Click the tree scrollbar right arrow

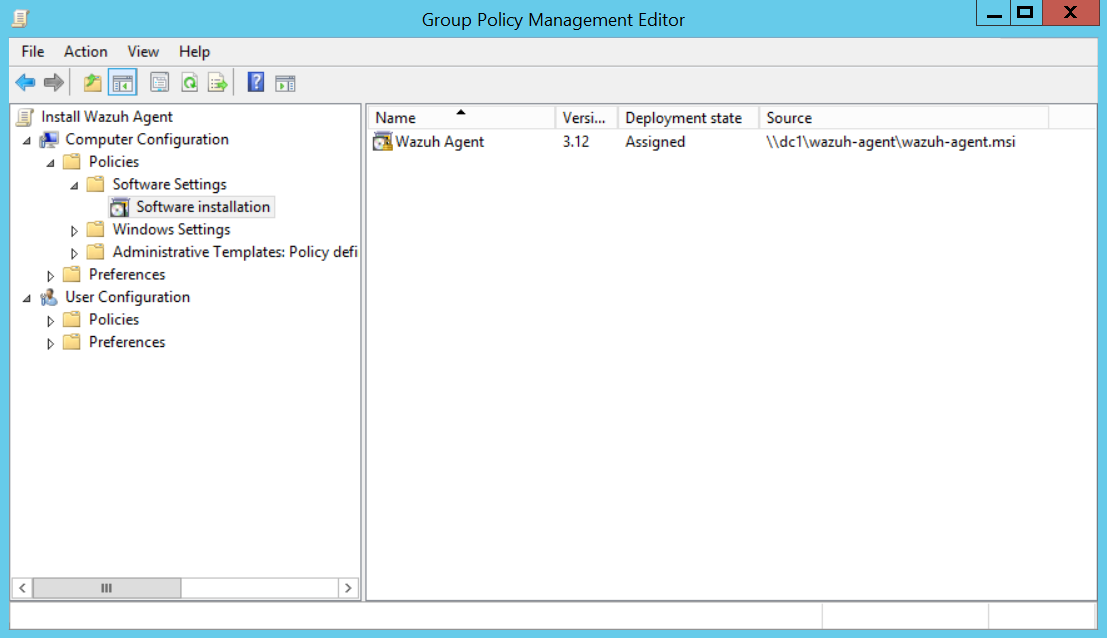pyautogui.click(x=348, y=588)
